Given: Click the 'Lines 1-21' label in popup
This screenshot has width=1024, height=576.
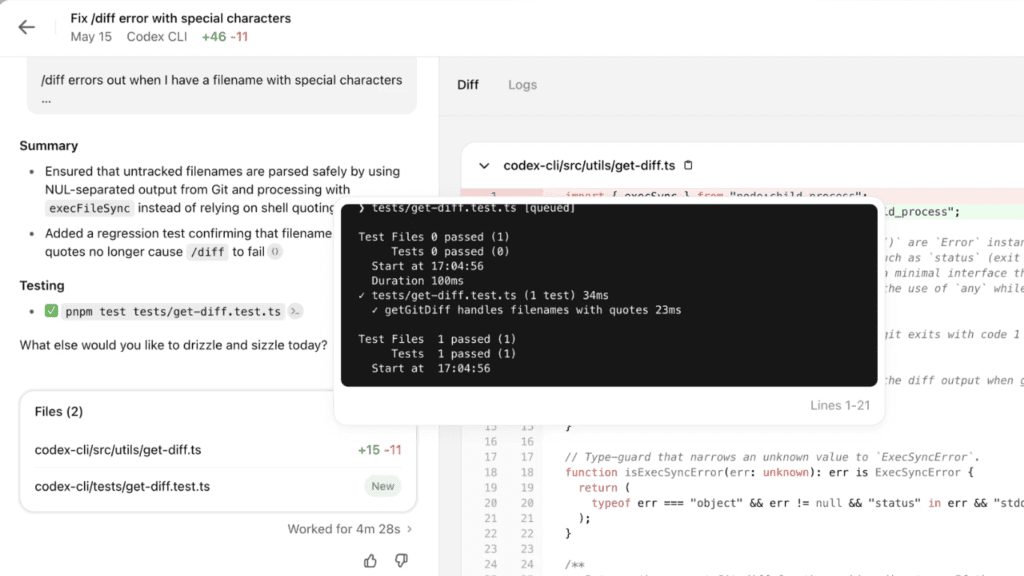Looking at the screenshot, I should tap(840, 406).
